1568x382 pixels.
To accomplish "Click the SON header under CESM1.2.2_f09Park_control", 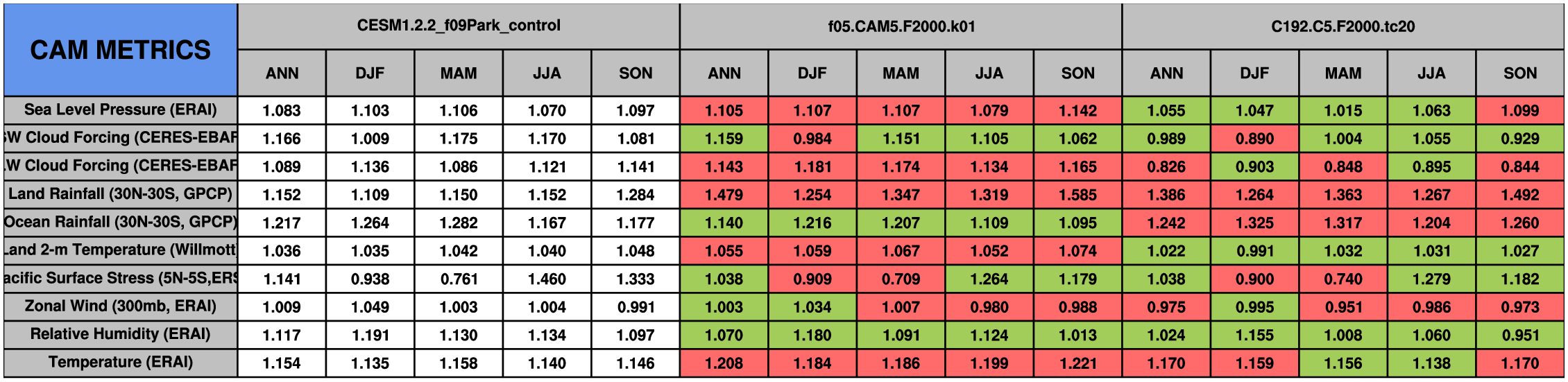I will pyautogui.click(x=636, y=73).
